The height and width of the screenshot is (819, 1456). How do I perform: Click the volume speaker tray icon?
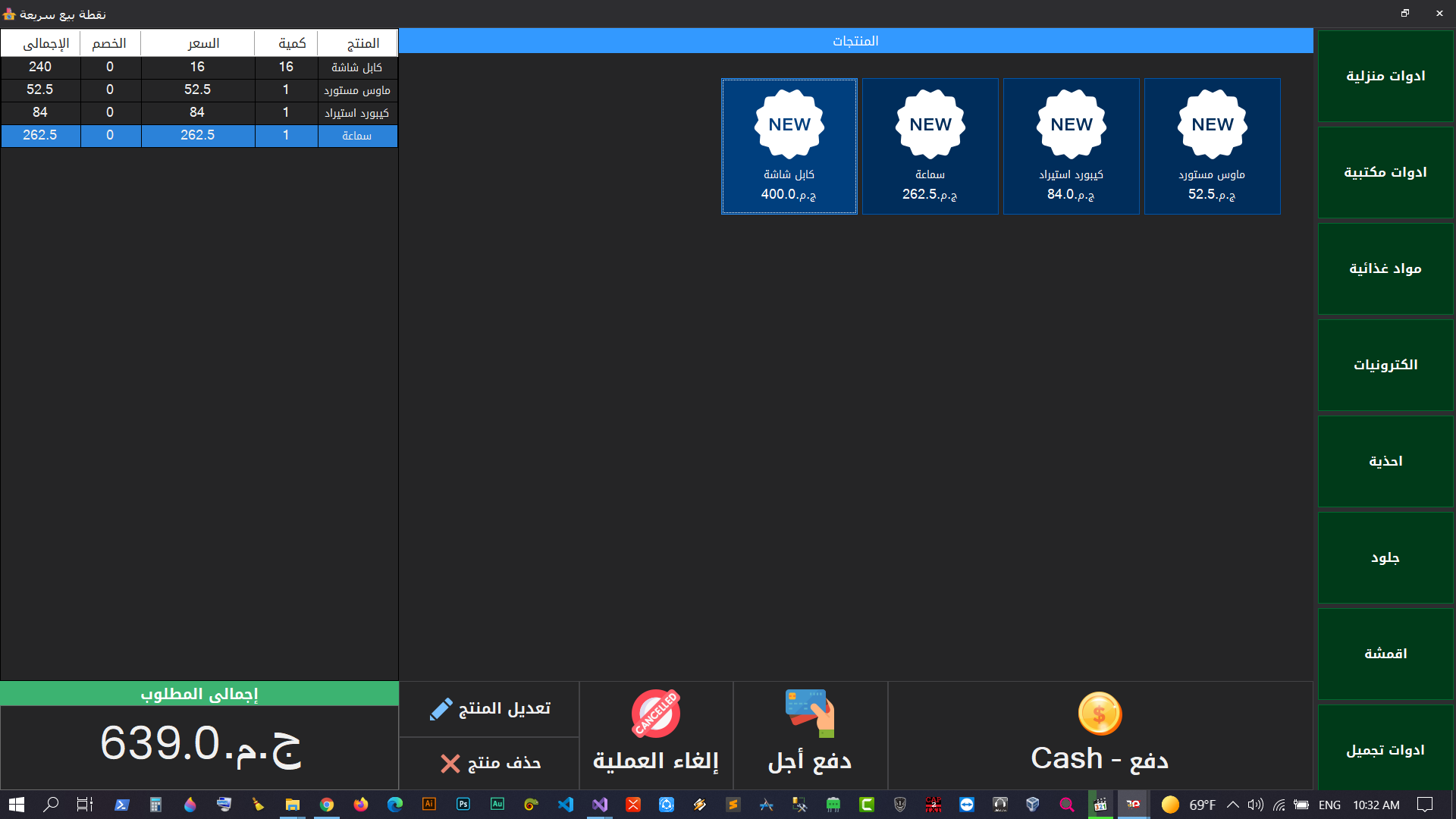(x=1255, y=805)
